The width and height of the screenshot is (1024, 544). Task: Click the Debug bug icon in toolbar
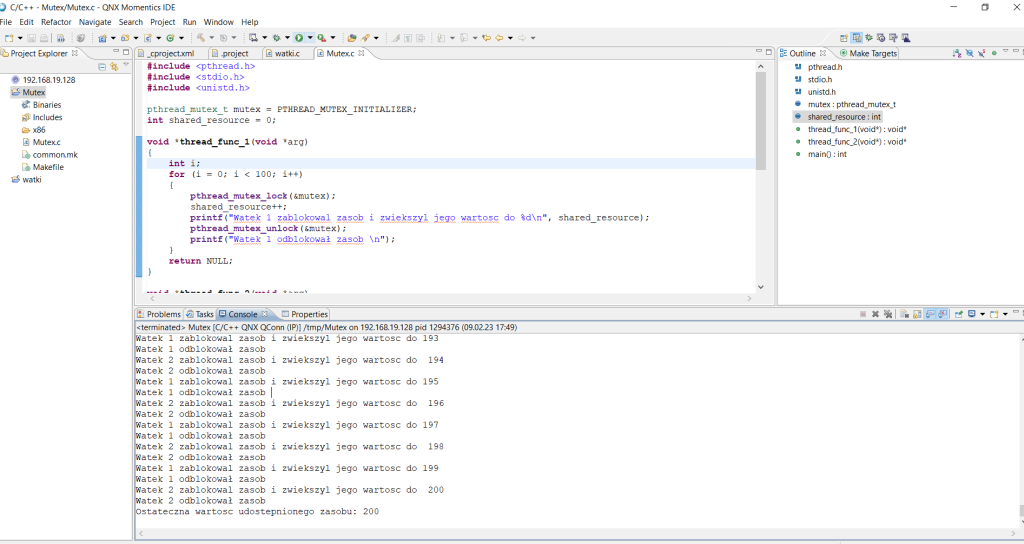click(276, 38)
